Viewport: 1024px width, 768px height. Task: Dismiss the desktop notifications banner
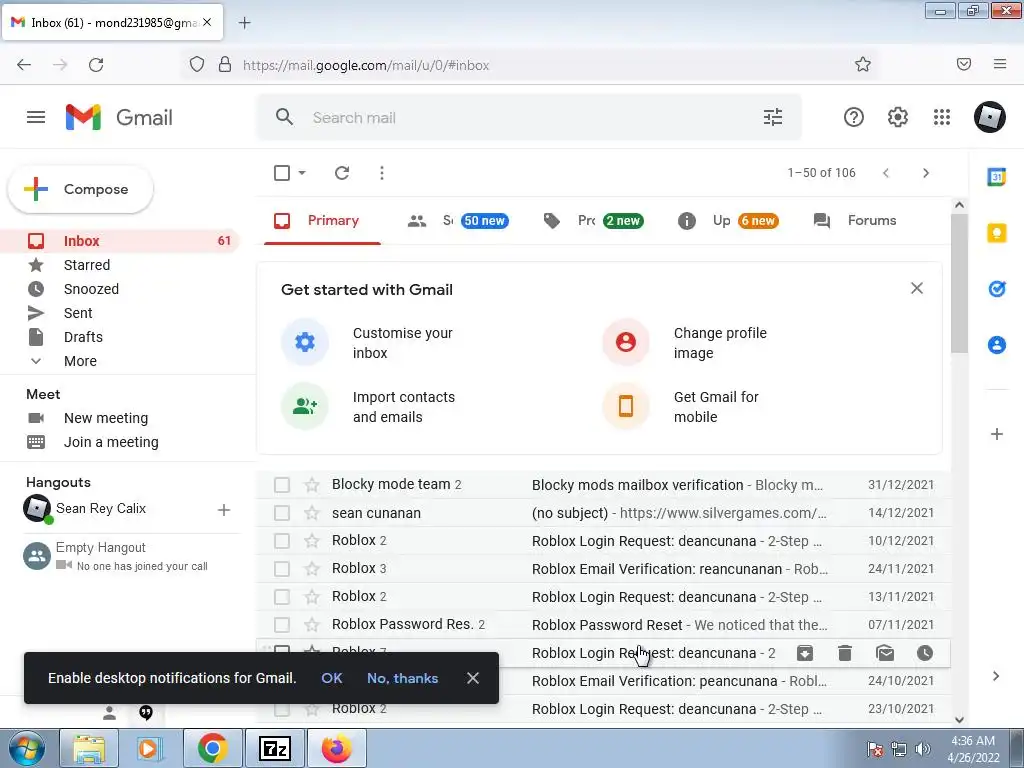point(473,678)
